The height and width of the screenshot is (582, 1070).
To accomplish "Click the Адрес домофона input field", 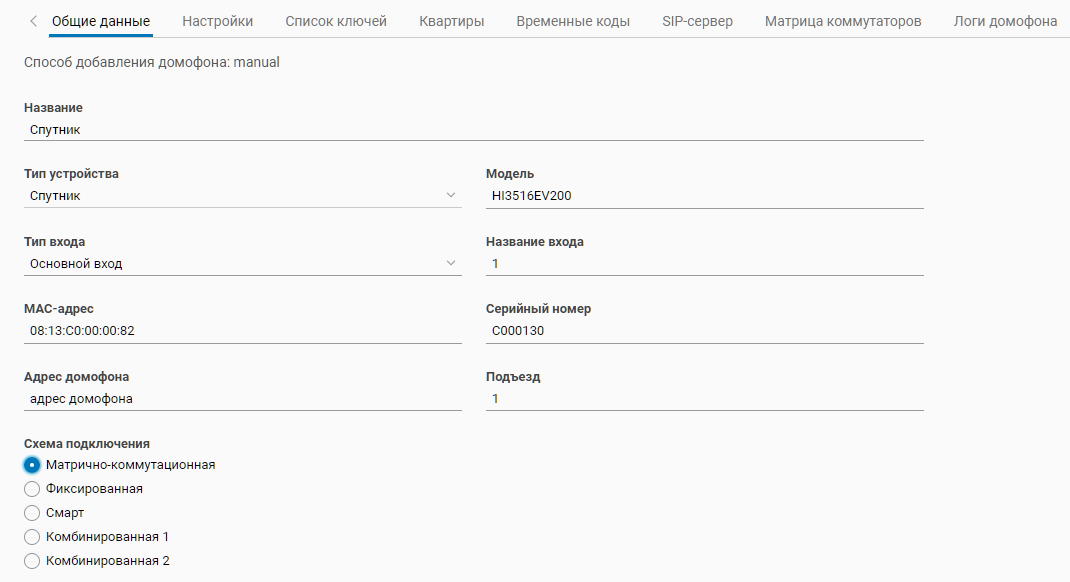I will pos(242,399).
